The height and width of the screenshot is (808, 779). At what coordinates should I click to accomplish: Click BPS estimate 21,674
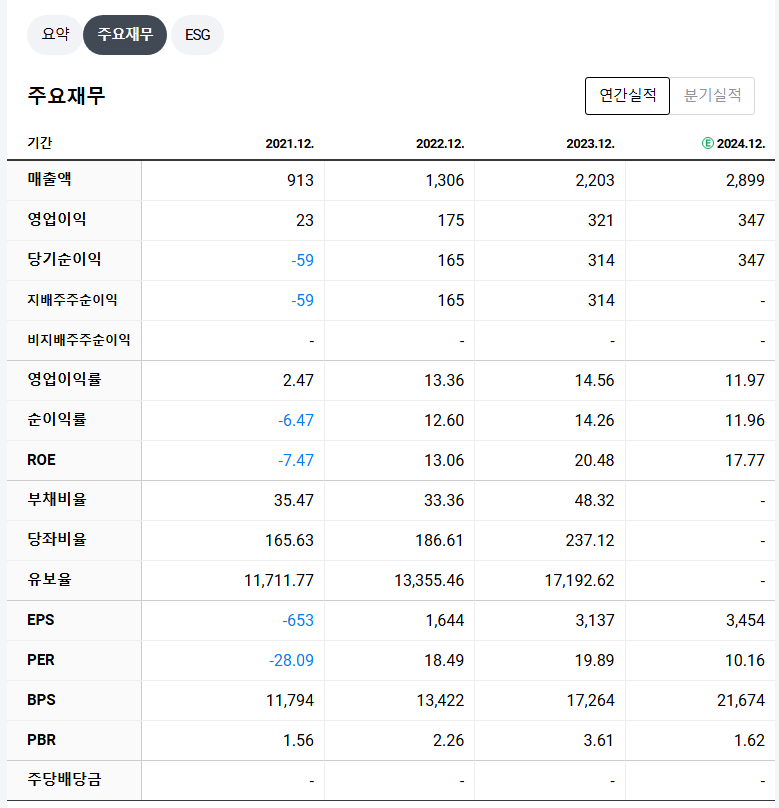(741, 701)
